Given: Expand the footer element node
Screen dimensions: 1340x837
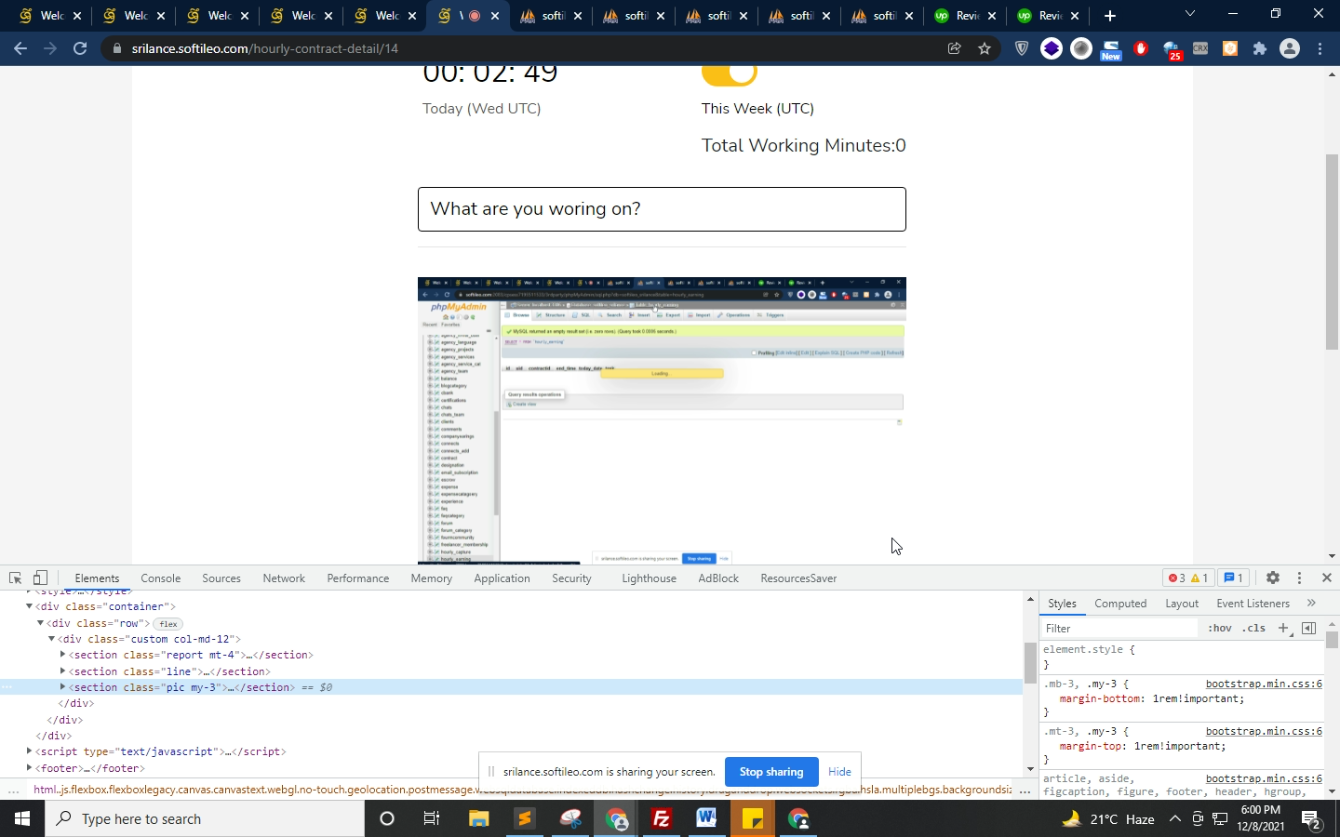Looking at the screenshot, I should click(29, 768).
